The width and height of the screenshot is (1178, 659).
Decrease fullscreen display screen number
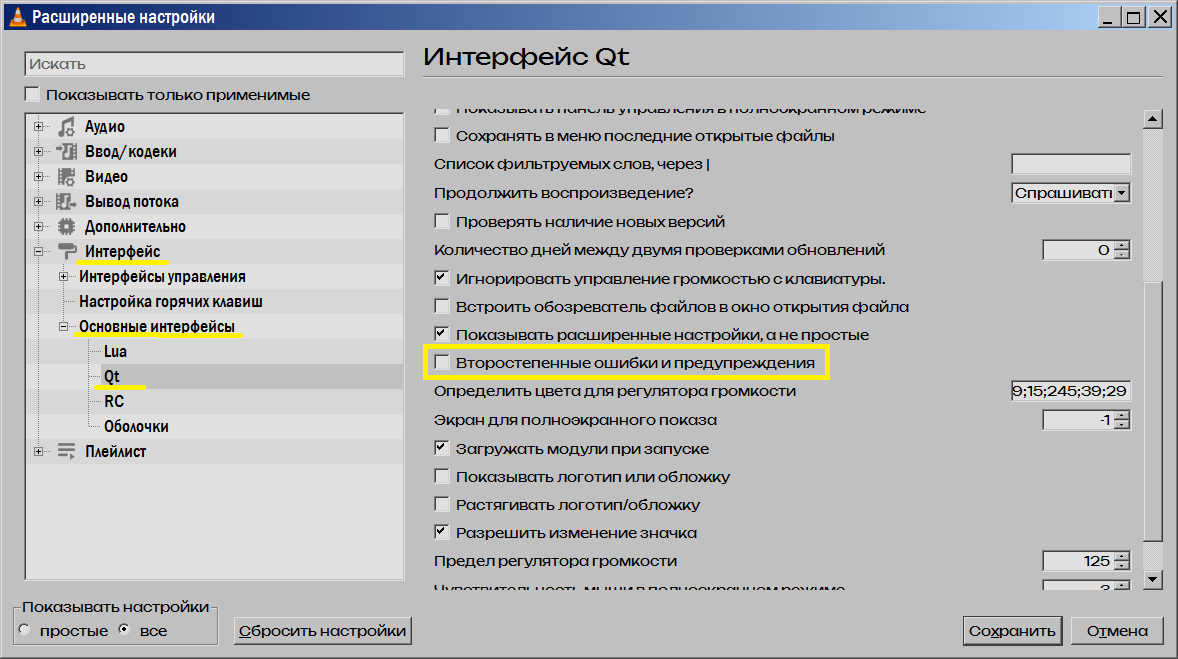coord(1122,425)
